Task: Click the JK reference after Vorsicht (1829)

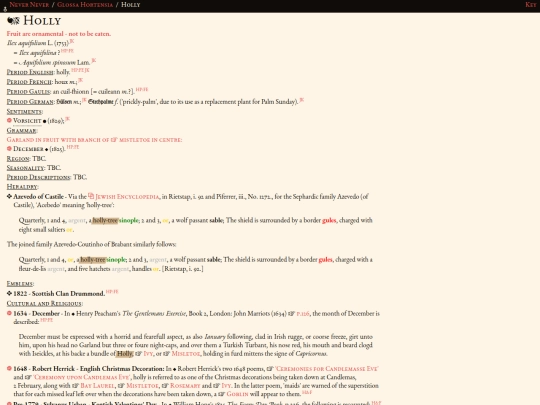Action: (68, 119)
